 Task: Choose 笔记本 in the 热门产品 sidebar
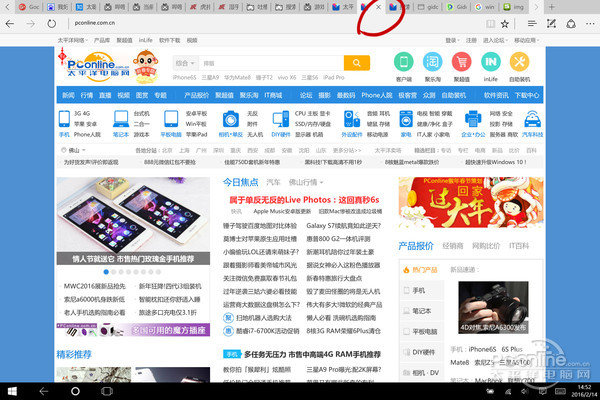pos(422,311)
